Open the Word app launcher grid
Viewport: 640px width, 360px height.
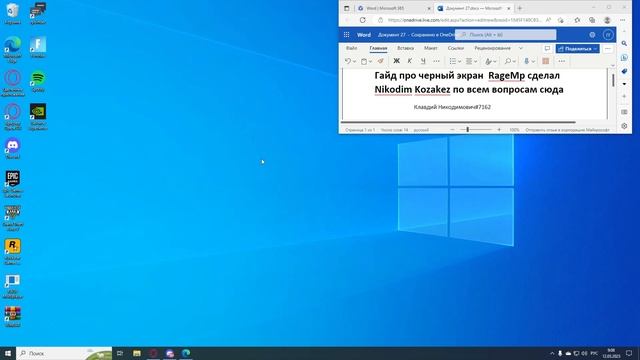[x=347, y=35]
